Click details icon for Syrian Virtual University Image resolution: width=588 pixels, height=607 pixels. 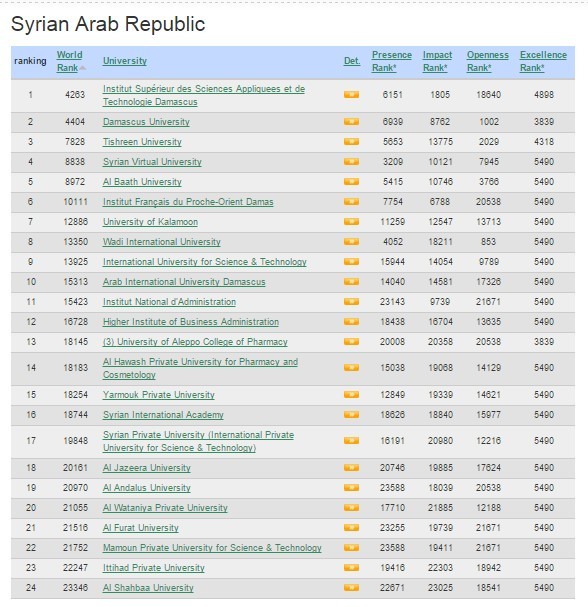tap(351, 162)
